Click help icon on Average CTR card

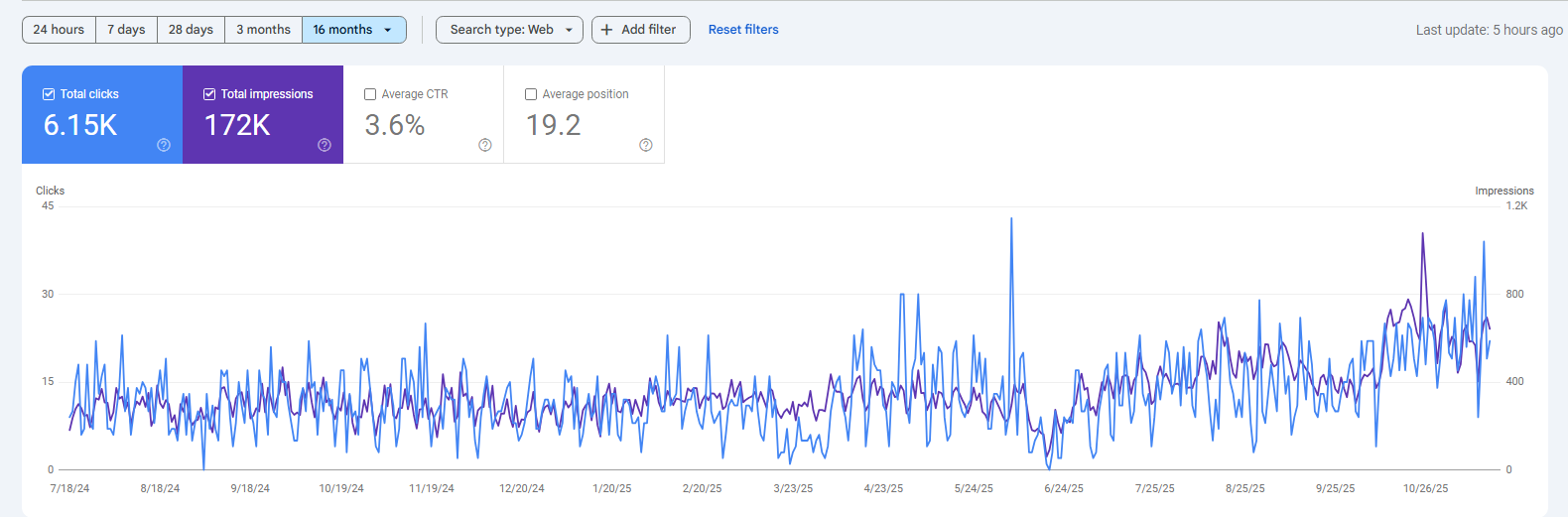(485, 145)
